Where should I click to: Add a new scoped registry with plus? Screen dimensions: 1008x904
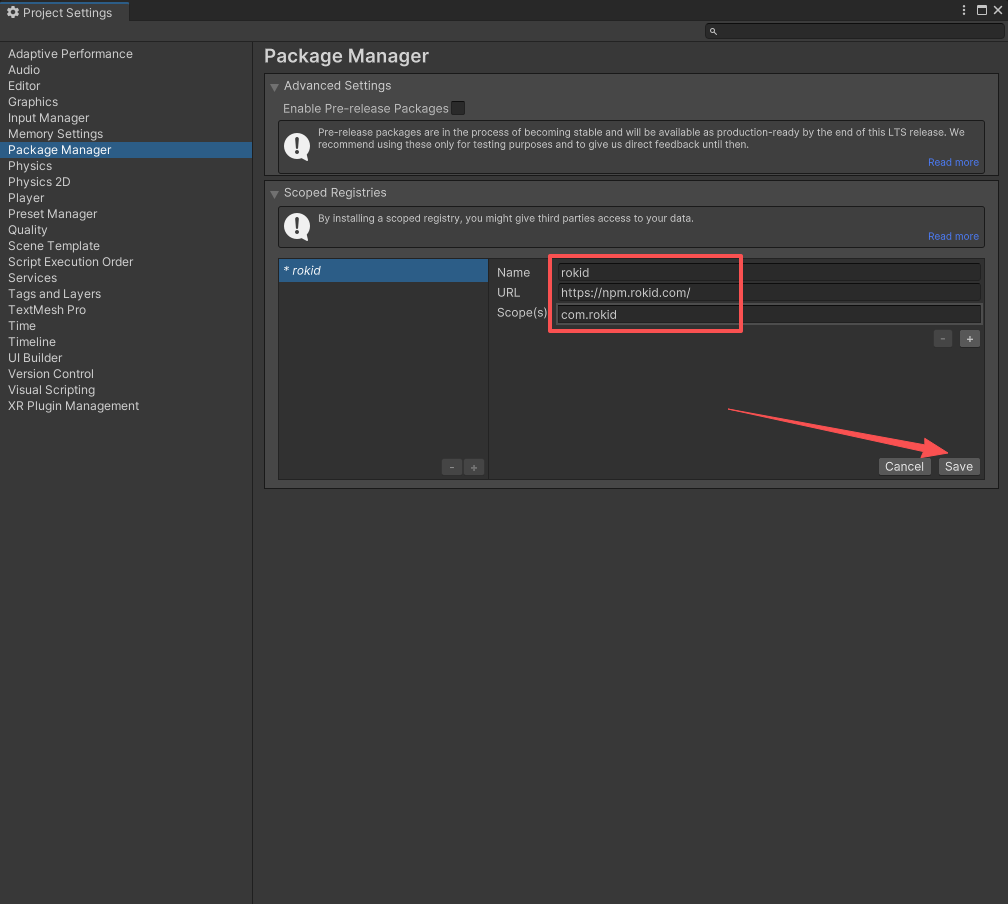coord(474,467)
